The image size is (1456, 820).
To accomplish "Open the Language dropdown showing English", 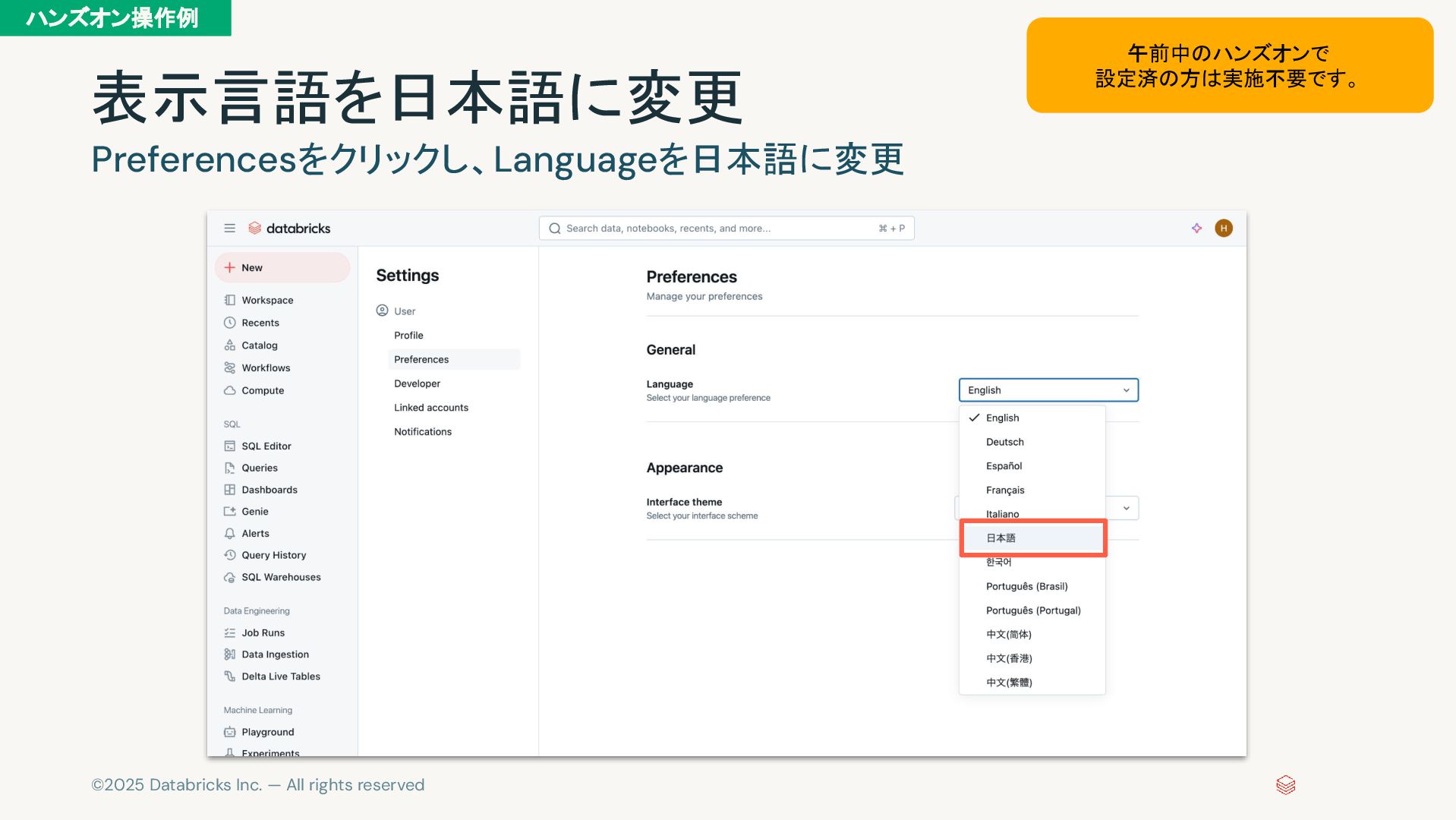I will coord(1048,390).
